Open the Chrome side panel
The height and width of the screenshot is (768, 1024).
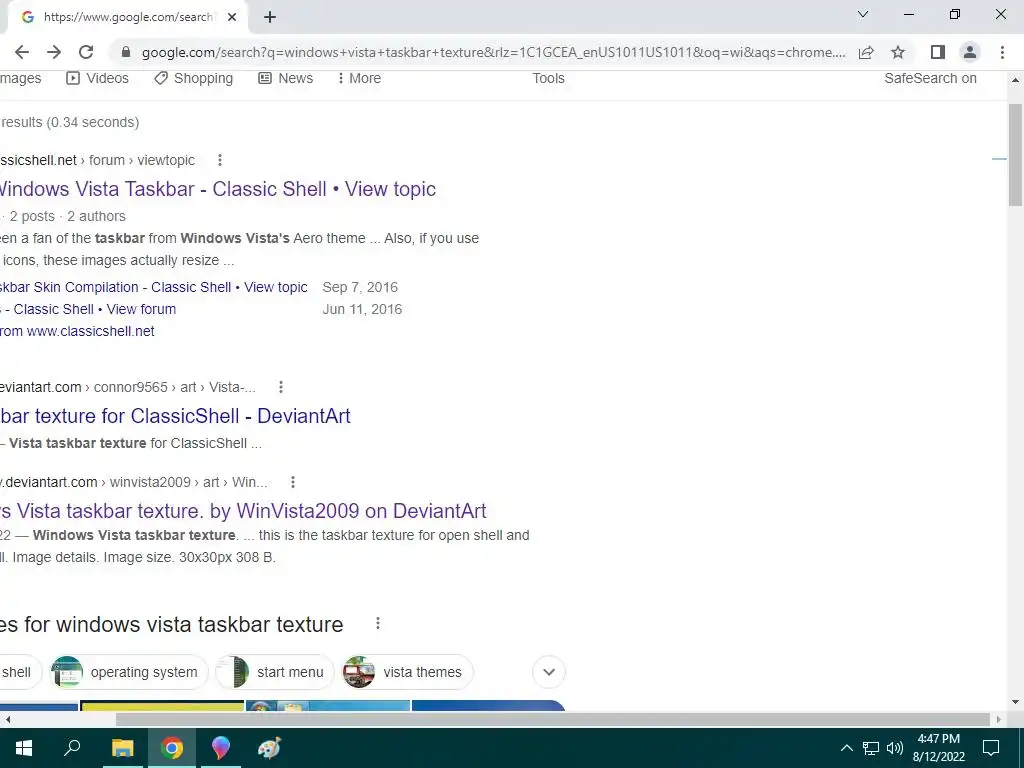pos(938,52)
